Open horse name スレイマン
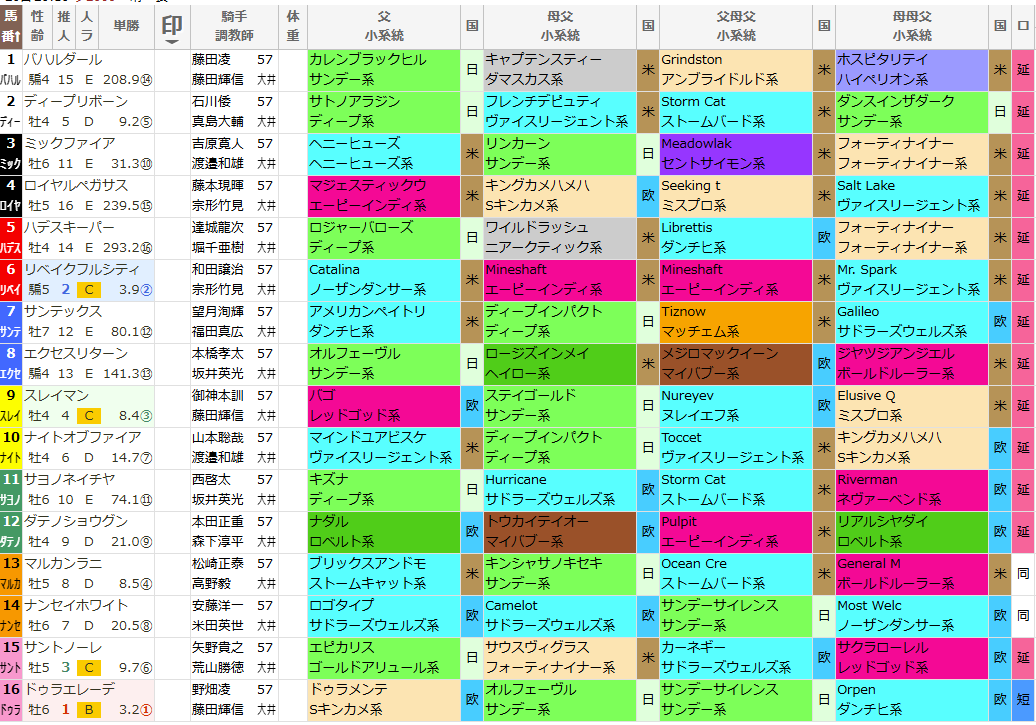Image resolution: width=1036 pixels, height=725 pixels. pyautogui.click(x=57, y=395)
